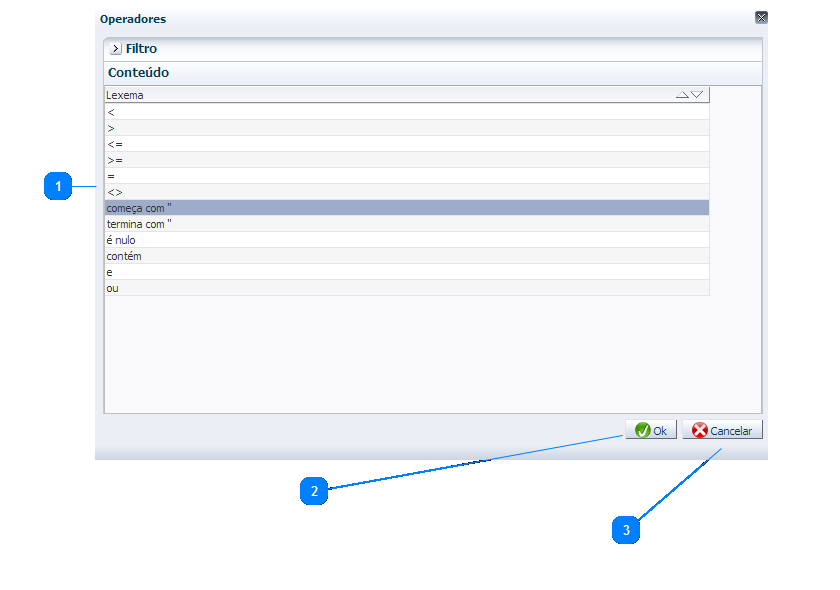Expand the Filtro section arrow

click(x=115, y=49)
